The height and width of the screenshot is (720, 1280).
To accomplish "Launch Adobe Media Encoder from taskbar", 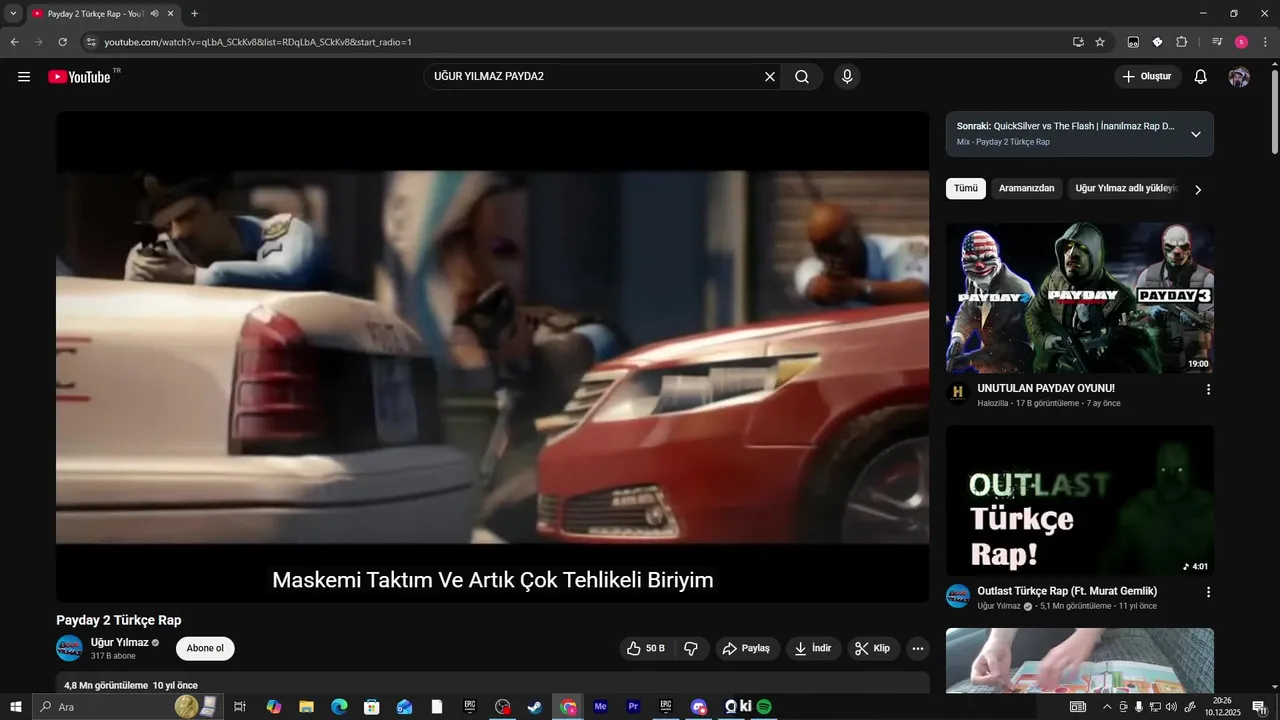I will pyautogui.click(x=600, y=707).
